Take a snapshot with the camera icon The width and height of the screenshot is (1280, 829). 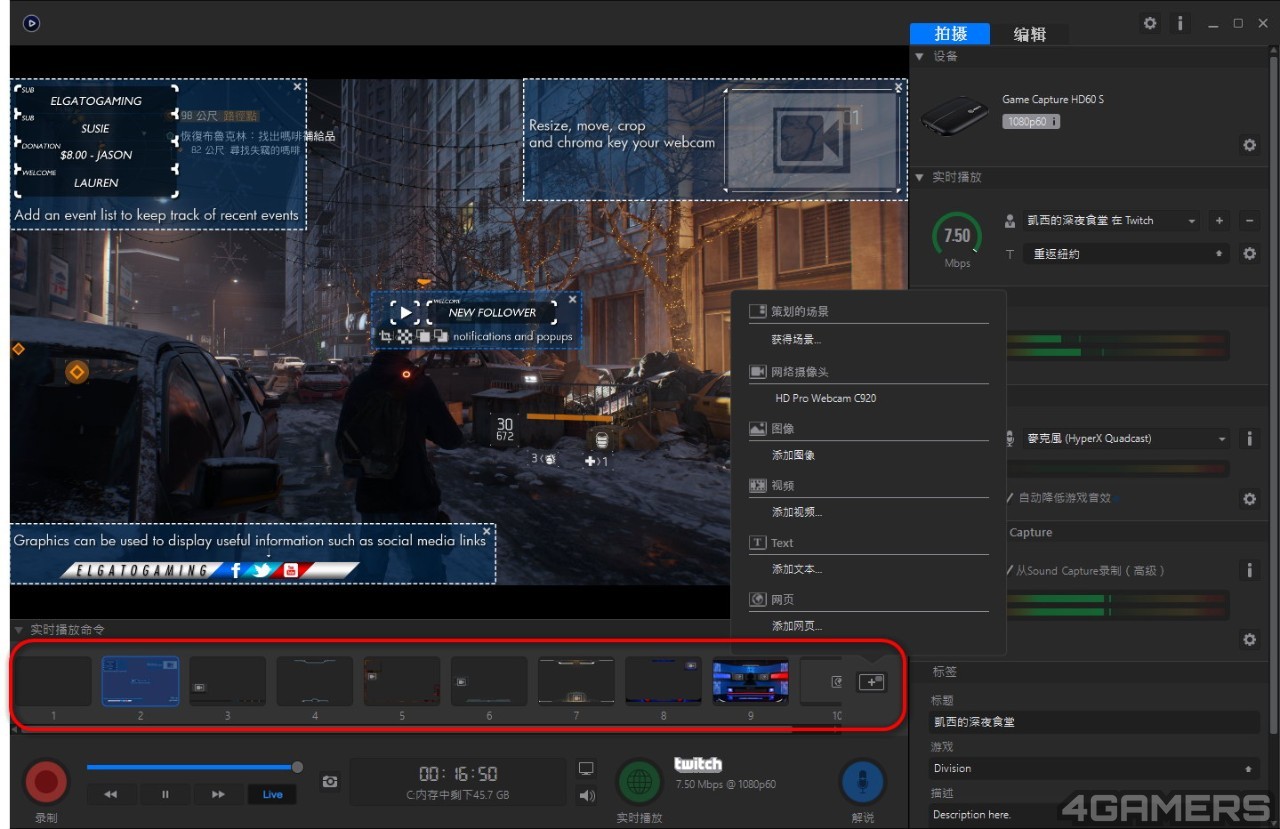coord(330,781)
